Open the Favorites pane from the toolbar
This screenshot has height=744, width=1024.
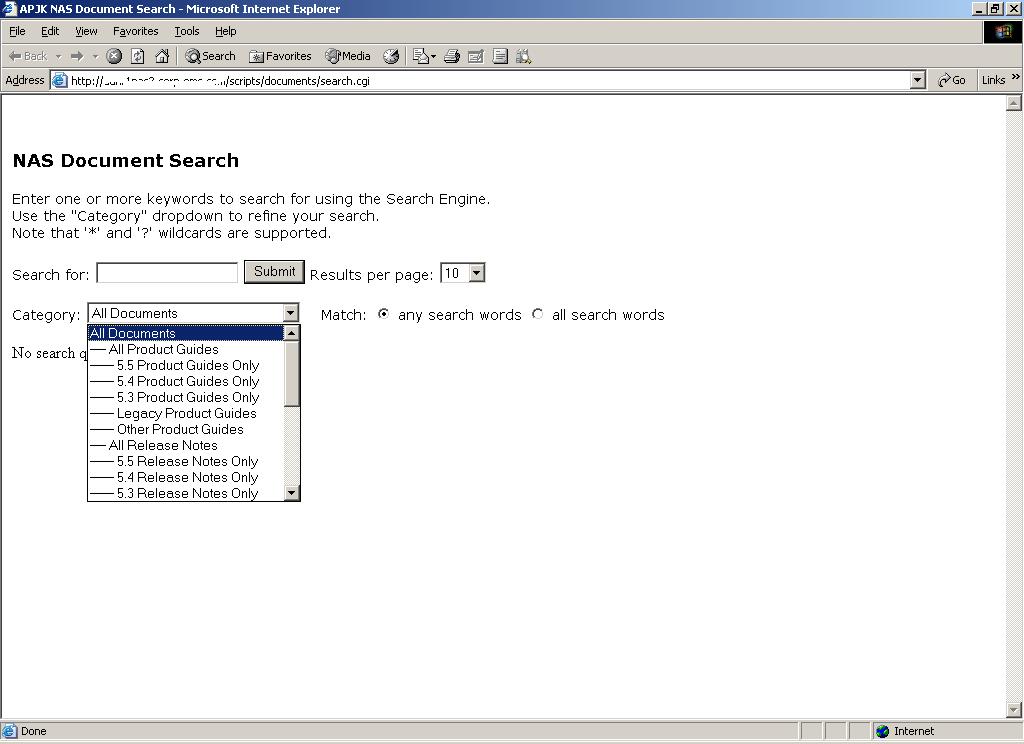[x=280, y=56]
